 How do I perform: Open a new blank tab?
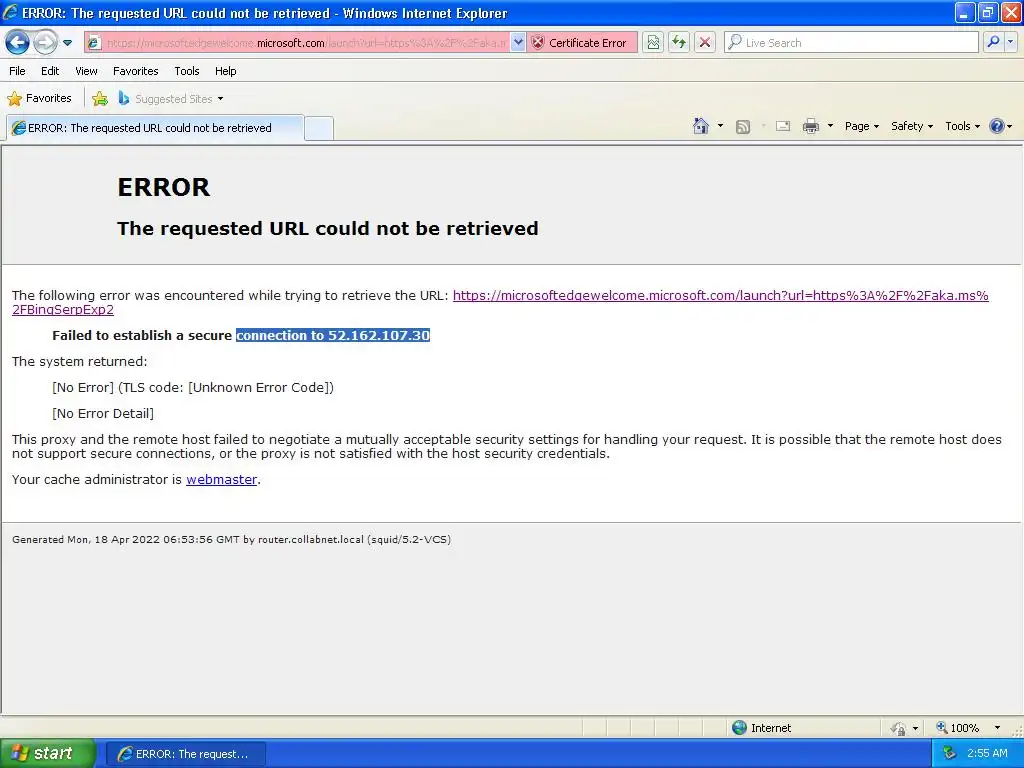tap(319, 128)
